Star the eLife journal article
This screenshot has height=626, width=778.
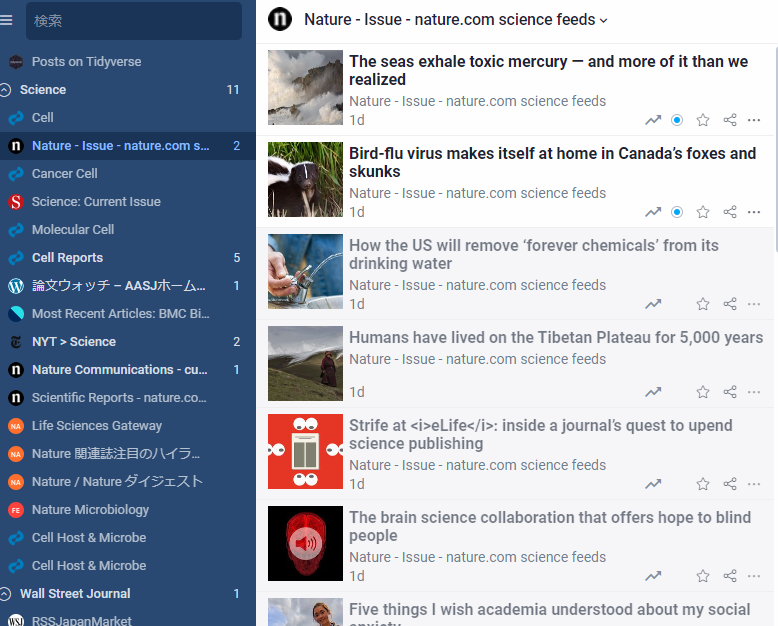tap(703, 484)
